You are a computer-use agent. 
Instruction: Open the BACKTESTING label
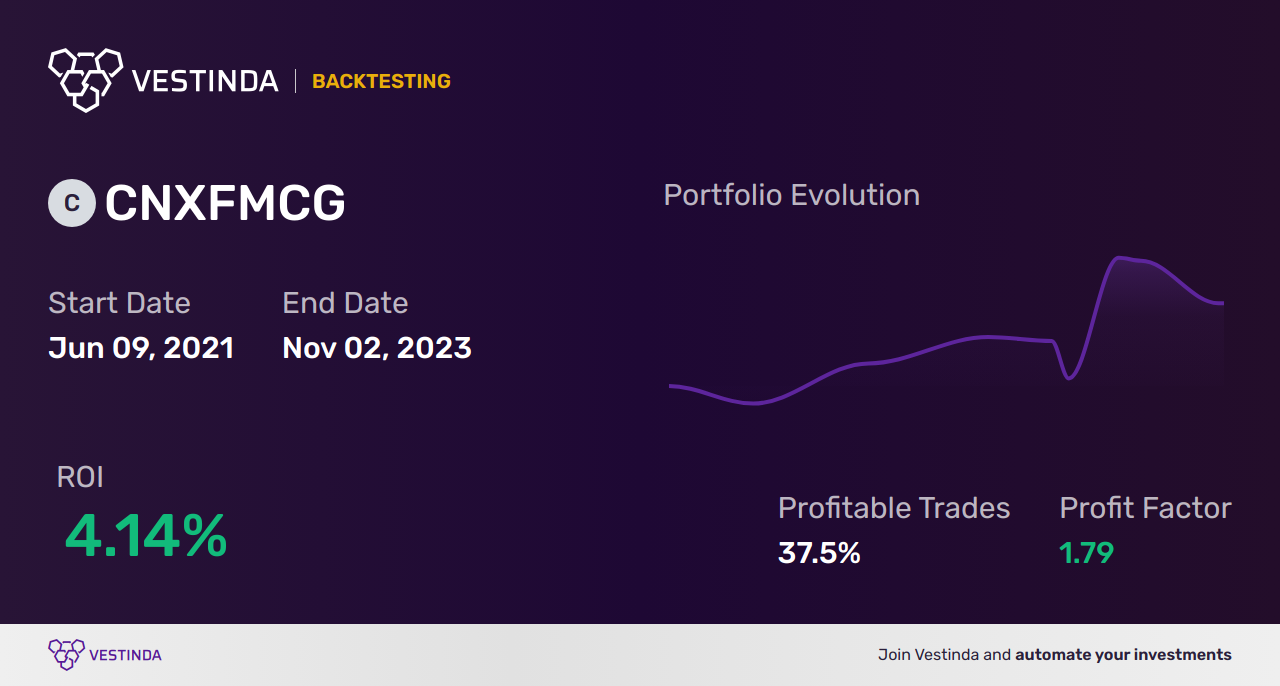pyautogui.click(x=381, y=81)
